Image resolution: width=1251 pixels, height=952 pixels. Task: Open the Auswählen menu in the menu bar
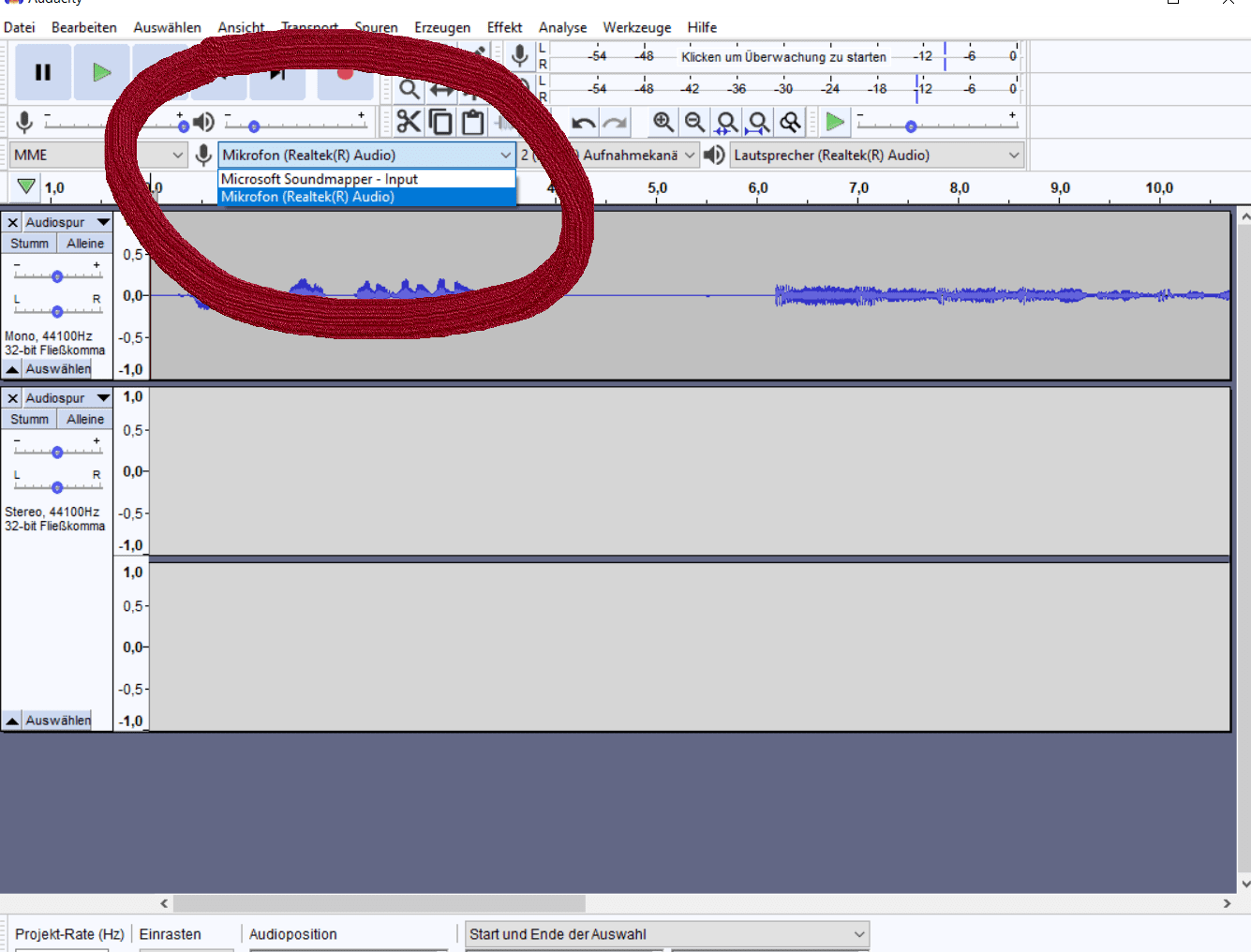[x=167, y=27]
